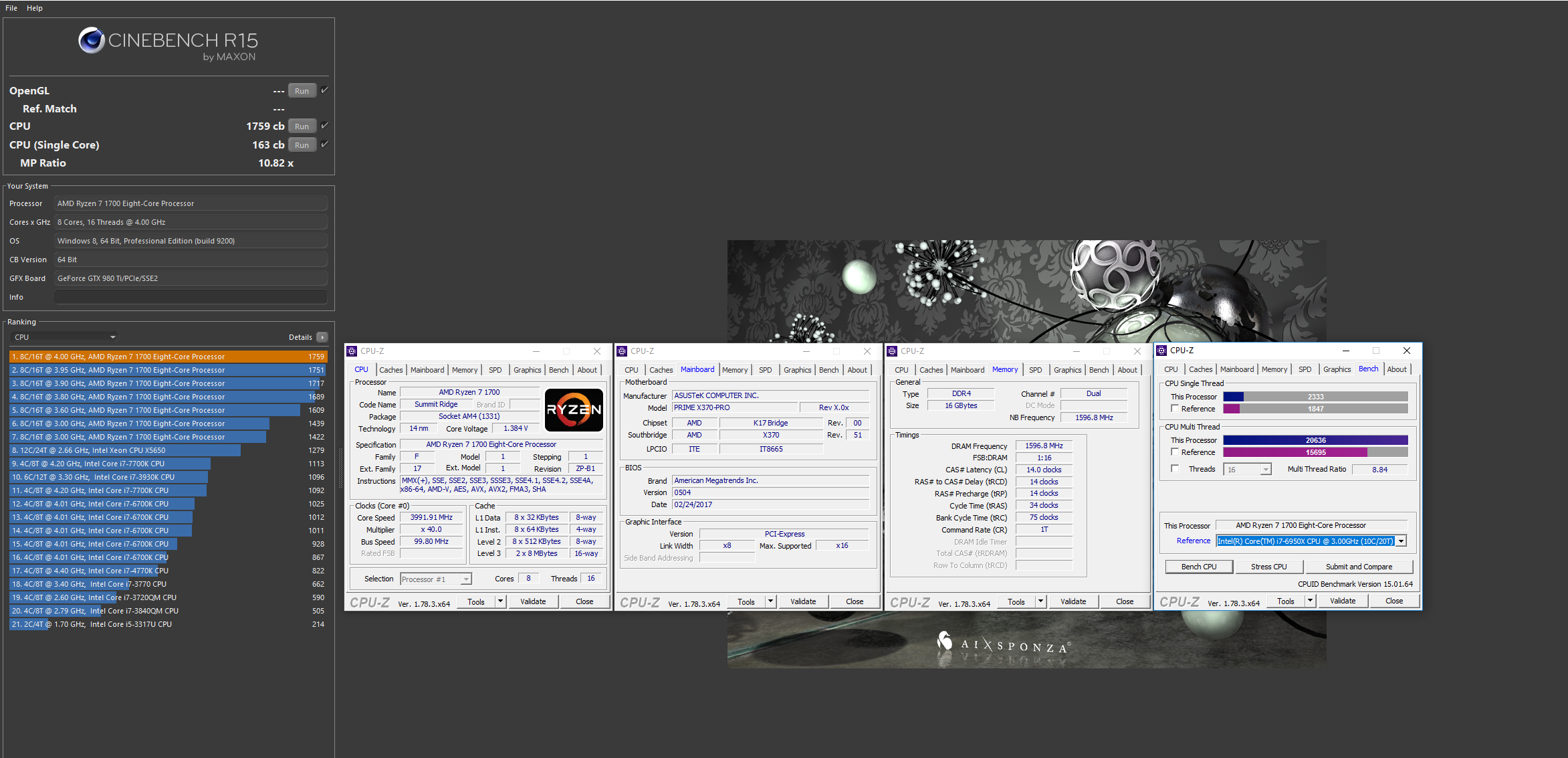Click the Bench CPU-Z window title icon
1568x758 pixels.
point(1162,351)
